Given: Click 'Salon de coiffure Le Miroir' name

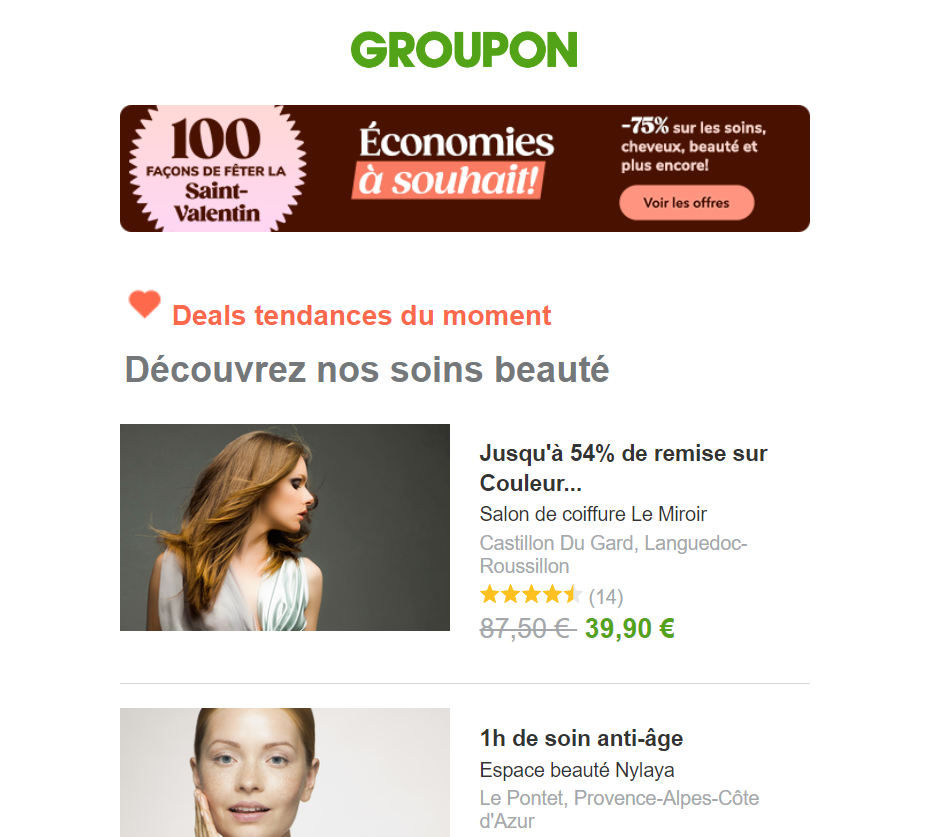Looking at the screenshot, I should (593, 514).
